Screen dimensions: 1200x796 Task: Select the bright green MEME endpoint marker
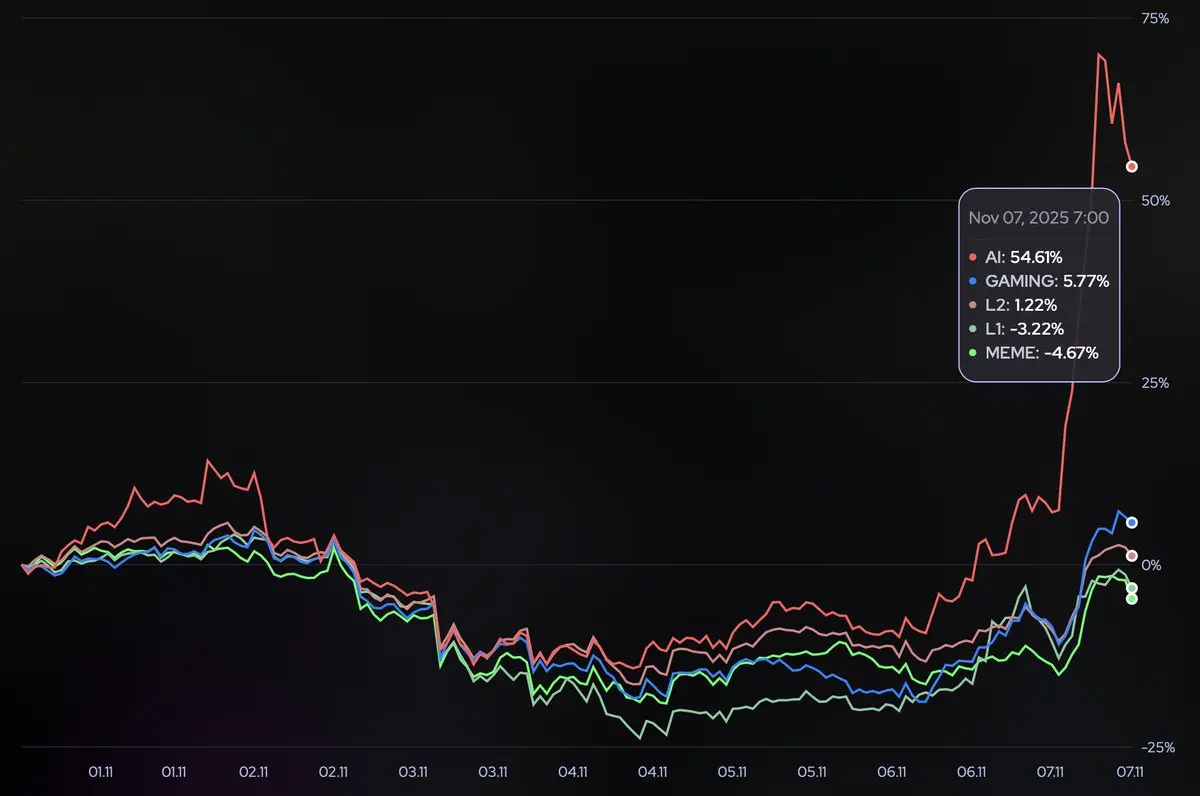[1132, 599]
